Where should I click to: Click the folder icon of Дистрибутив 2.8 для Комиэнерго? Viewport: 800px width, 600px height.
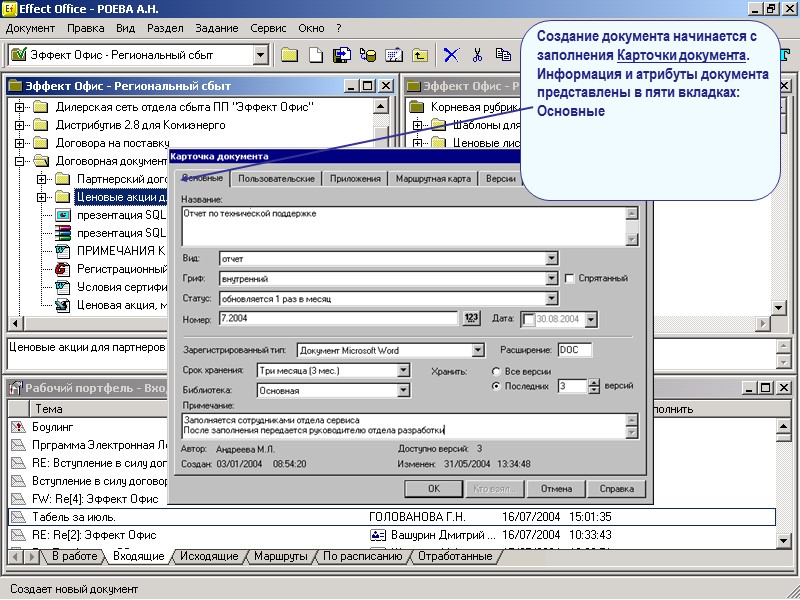tap(40, 125)
